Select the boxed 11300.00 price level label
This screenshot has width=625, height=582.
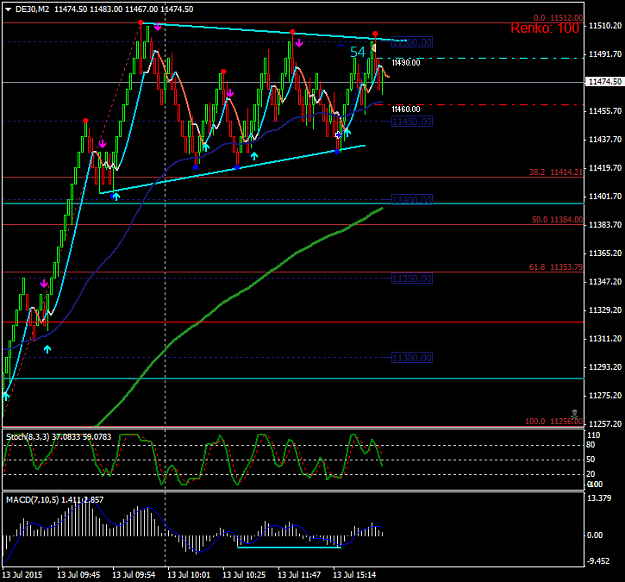(x=412, y=358)
